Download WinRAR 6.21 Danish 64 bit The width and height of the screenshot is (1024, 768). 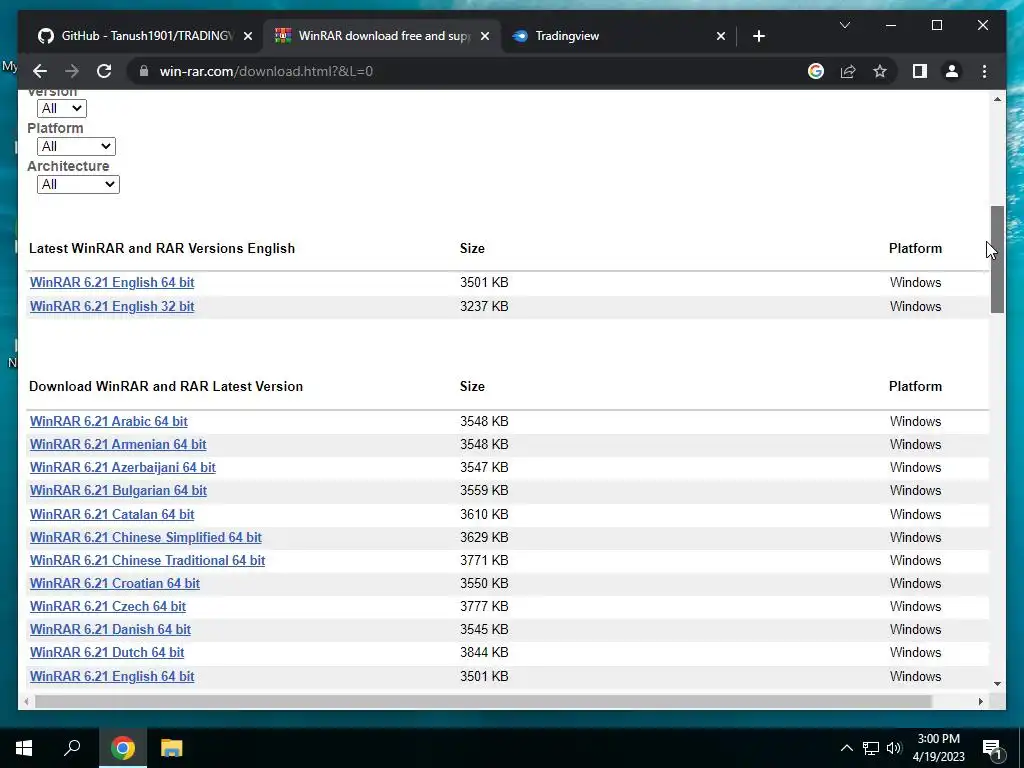pos(110,629)
